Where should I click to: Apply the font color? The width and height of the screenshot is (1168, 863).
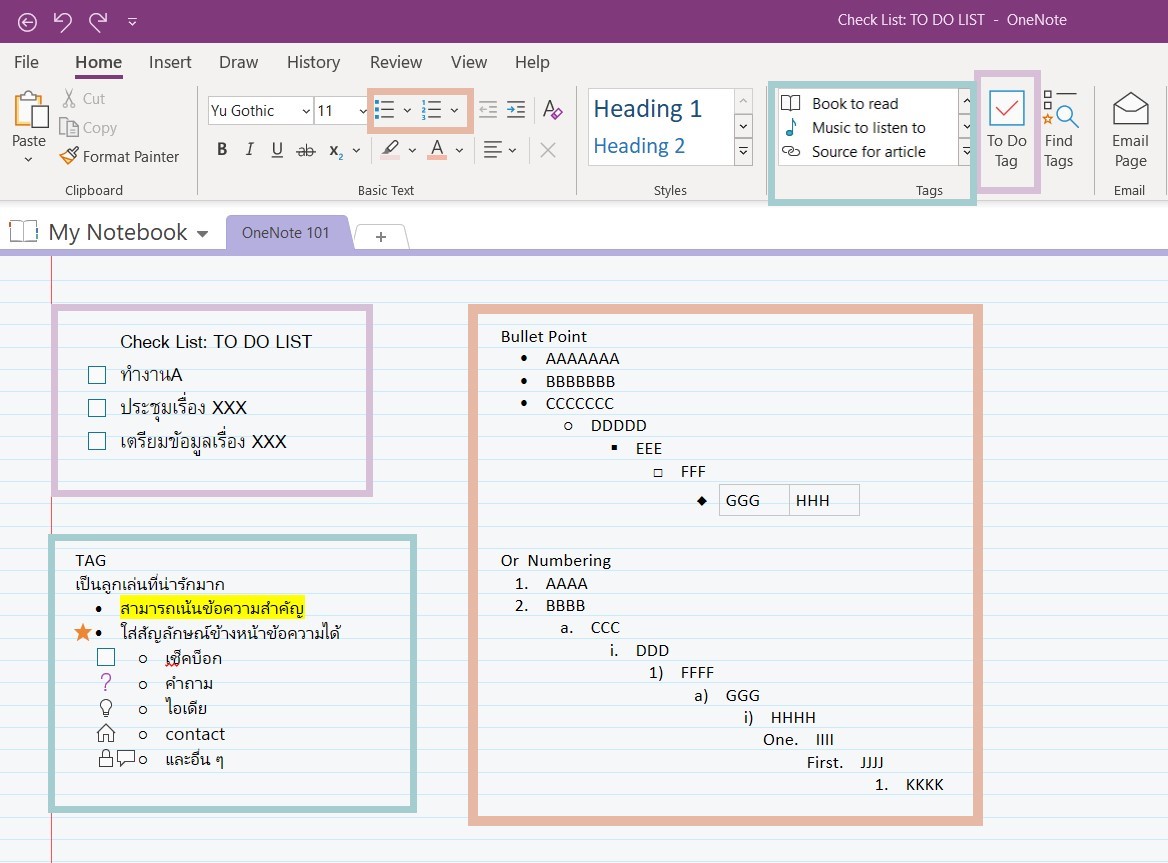pos(437,150)
